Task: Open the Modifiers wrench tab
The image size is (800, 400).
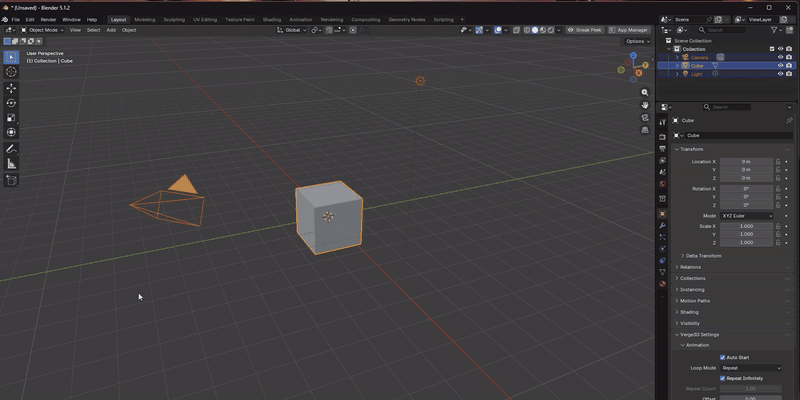Action: 662,226
